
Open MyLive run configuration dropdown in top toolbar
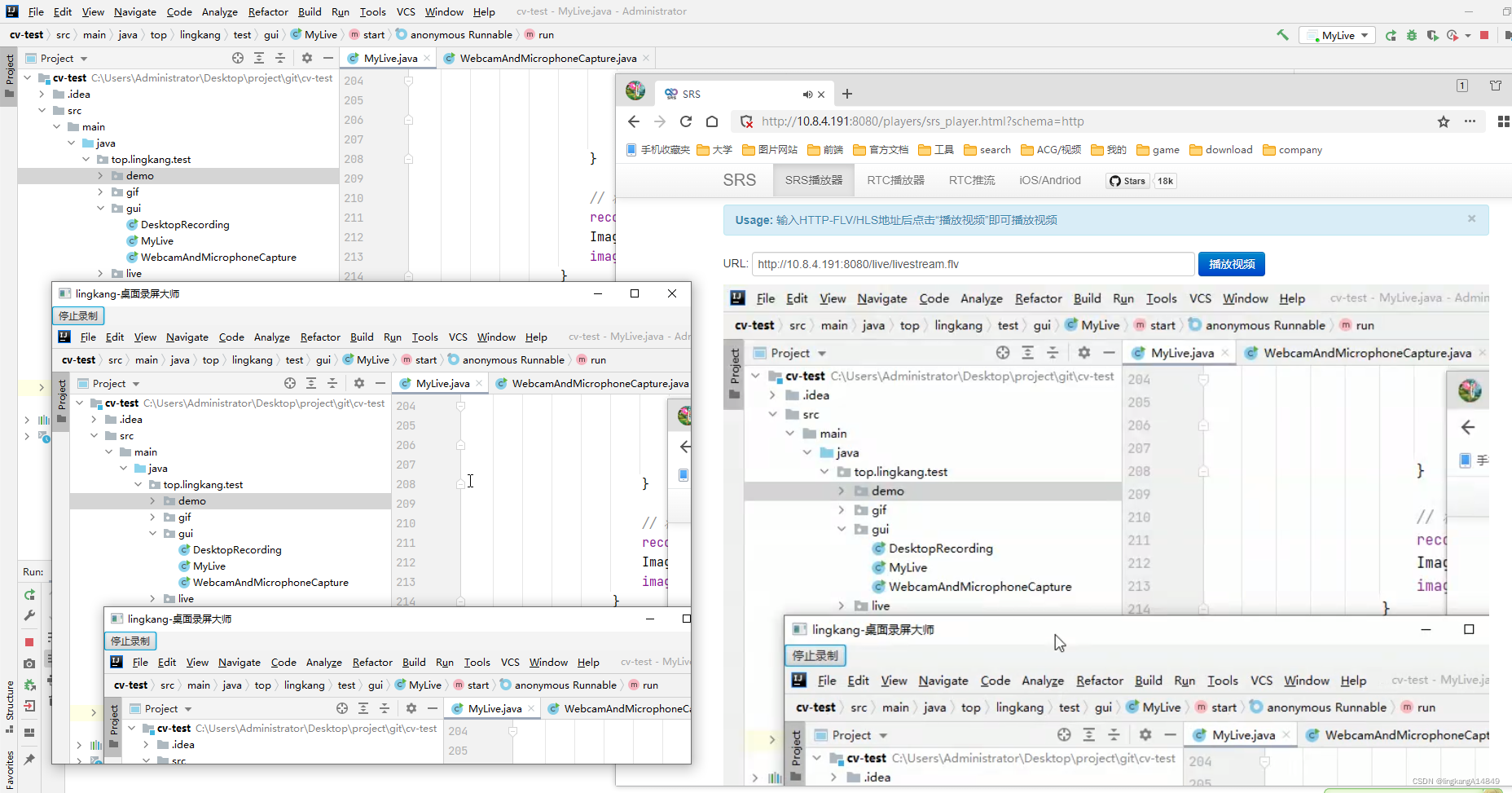(x=1338, y=35)
